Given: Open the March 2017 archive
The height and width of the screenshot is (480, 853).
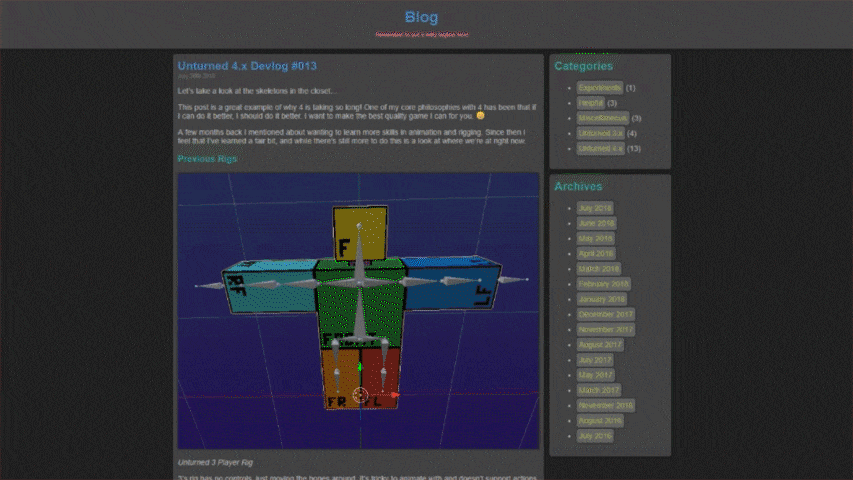Looking at the screenshot, I should click(x=598, y=390).
